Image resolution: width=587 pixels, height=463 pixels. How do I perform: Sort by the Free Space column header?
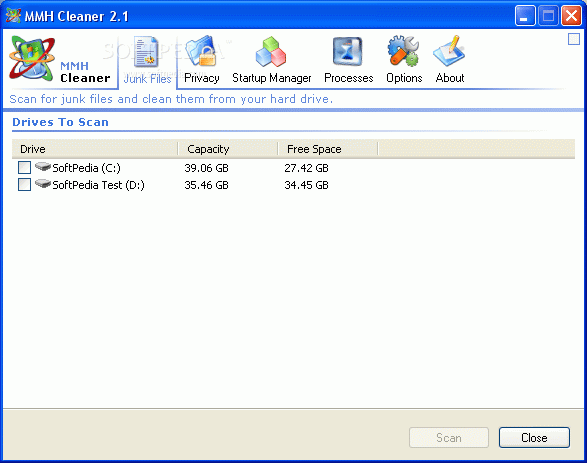point(328,149)
